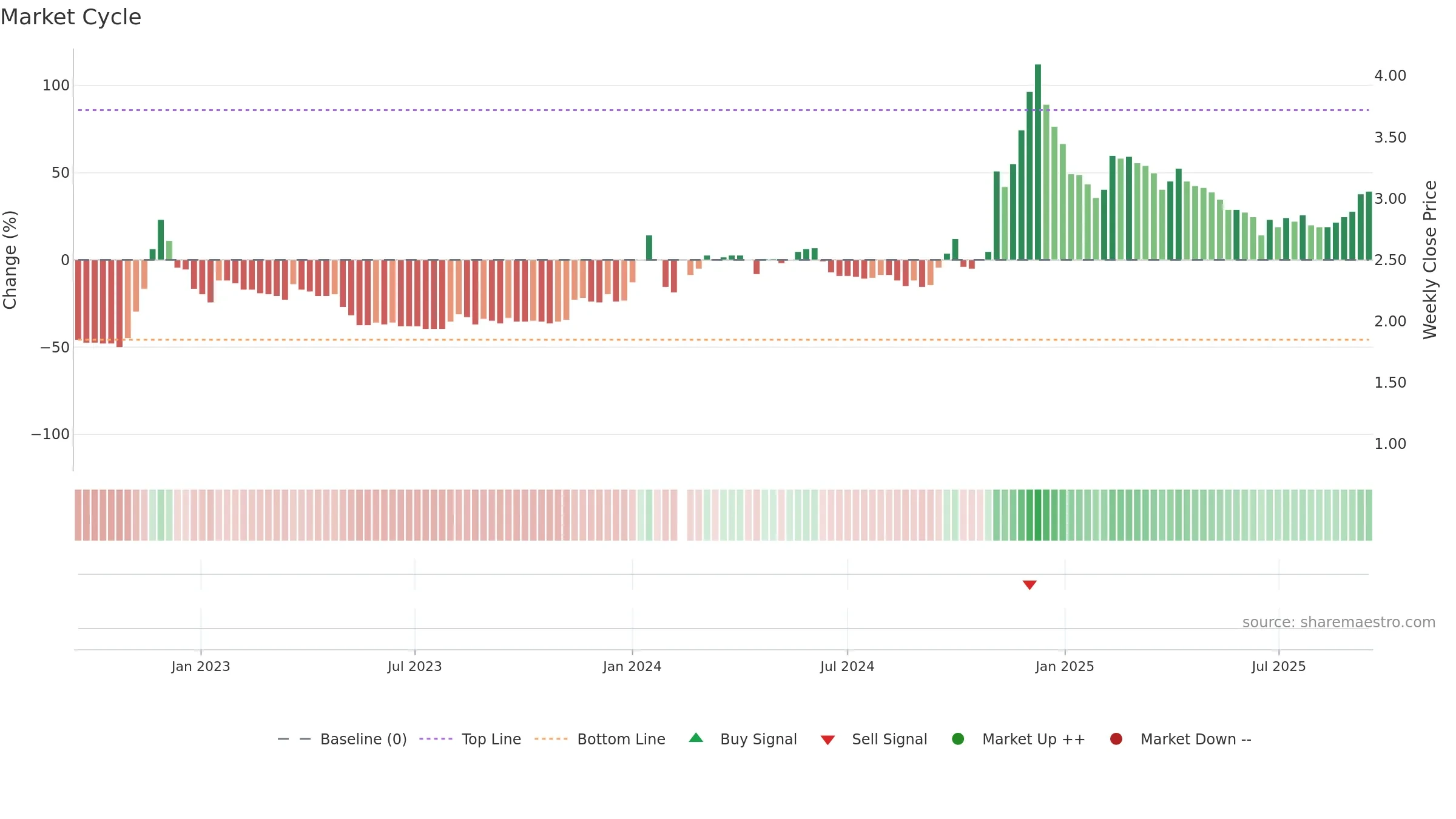Toggle the Baseline (0) legend entry

[342, 739]
